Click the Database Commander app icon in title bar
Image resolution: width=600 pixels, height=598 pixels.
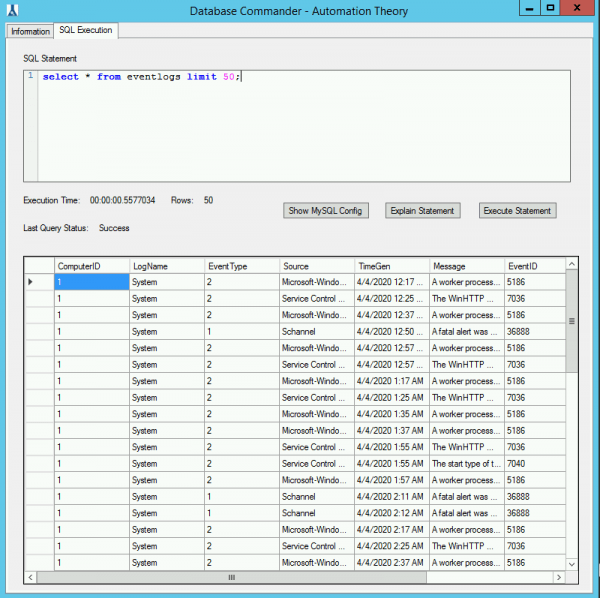(x=13, y=9)
